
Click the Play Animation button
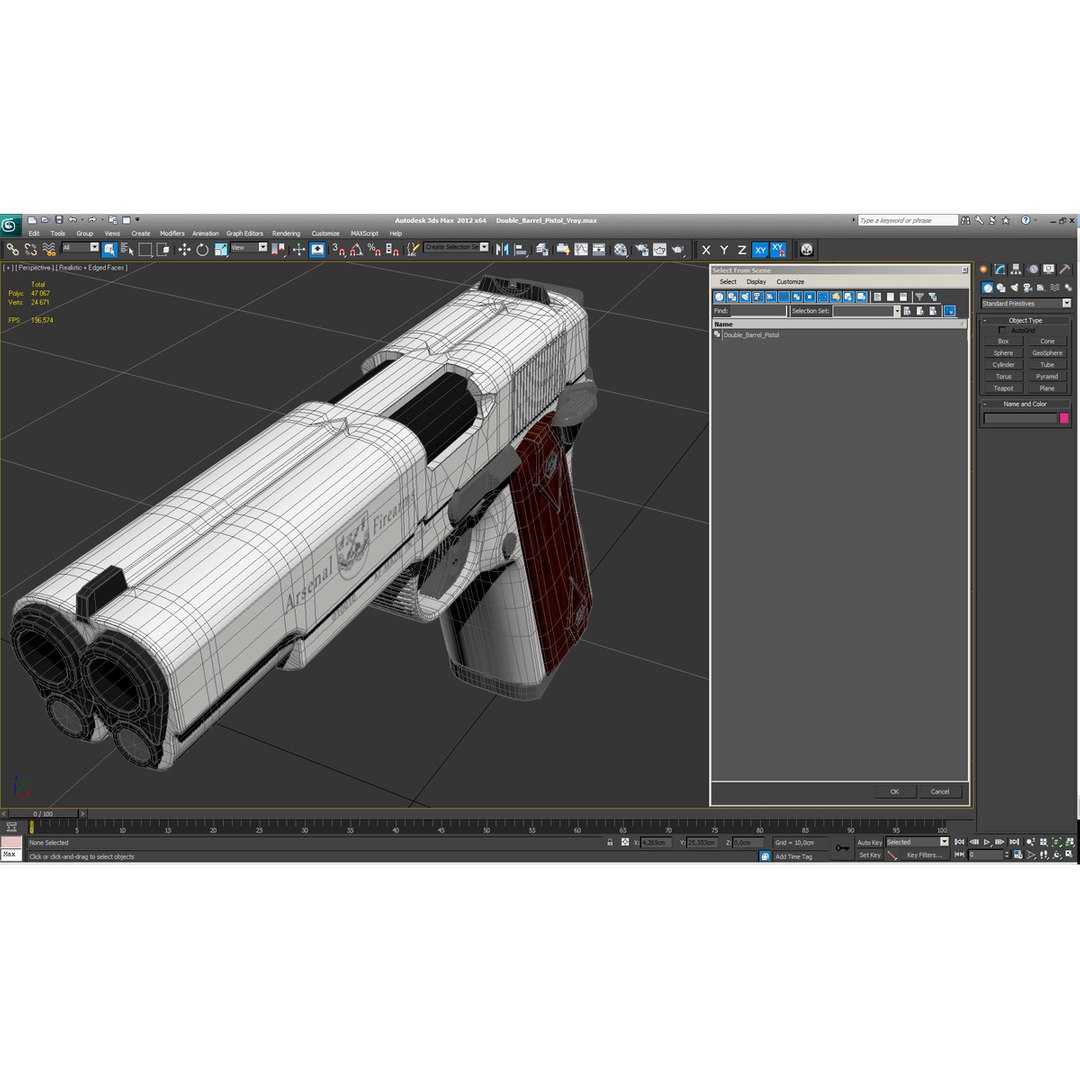[987, 842]
